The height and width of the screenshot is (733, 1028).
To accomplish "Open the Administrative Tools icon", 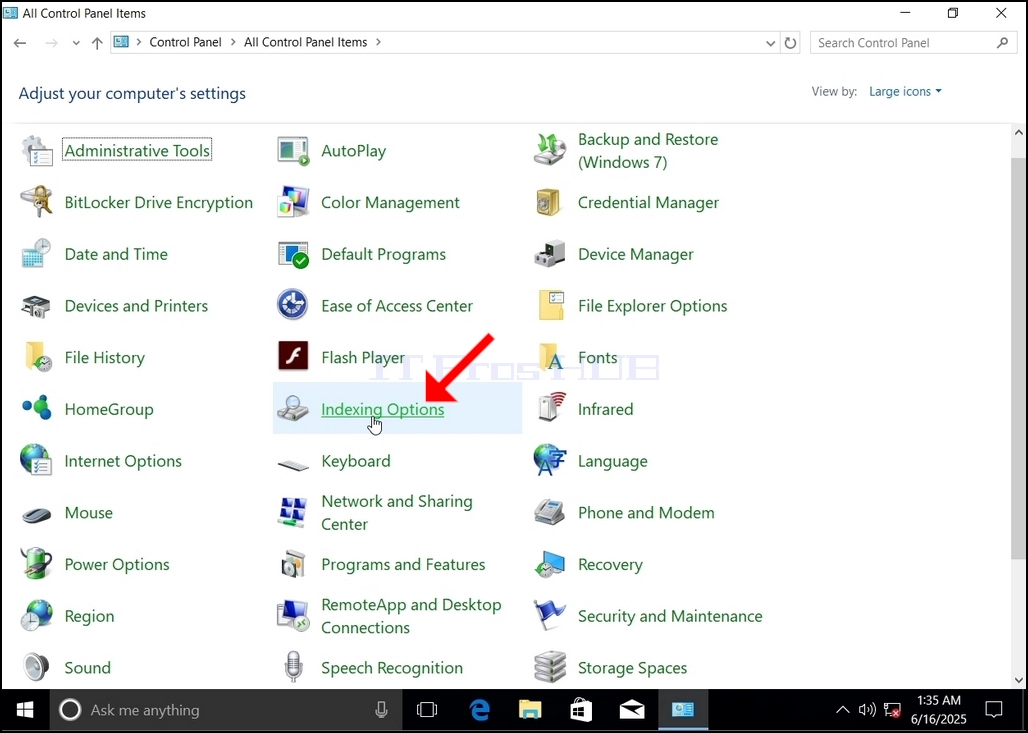I will coord(37,151).
